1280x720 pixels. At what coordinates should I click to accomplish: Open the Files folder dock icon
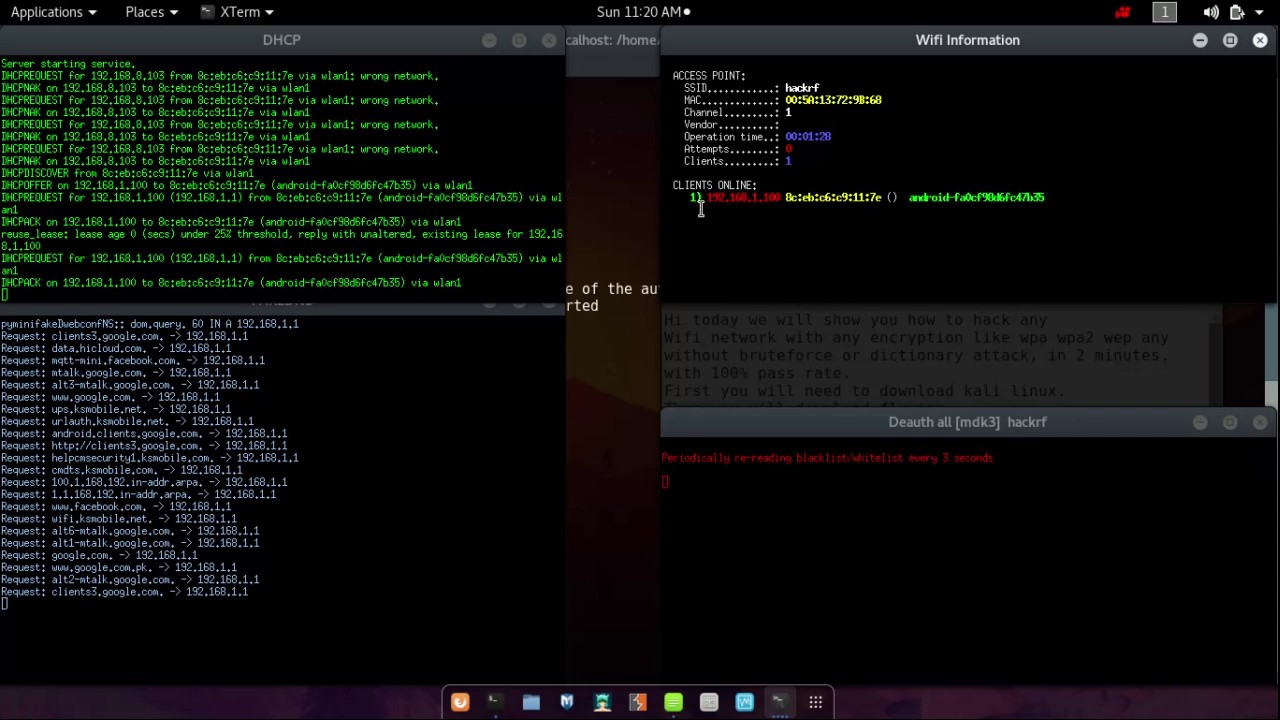pos(531,702)
